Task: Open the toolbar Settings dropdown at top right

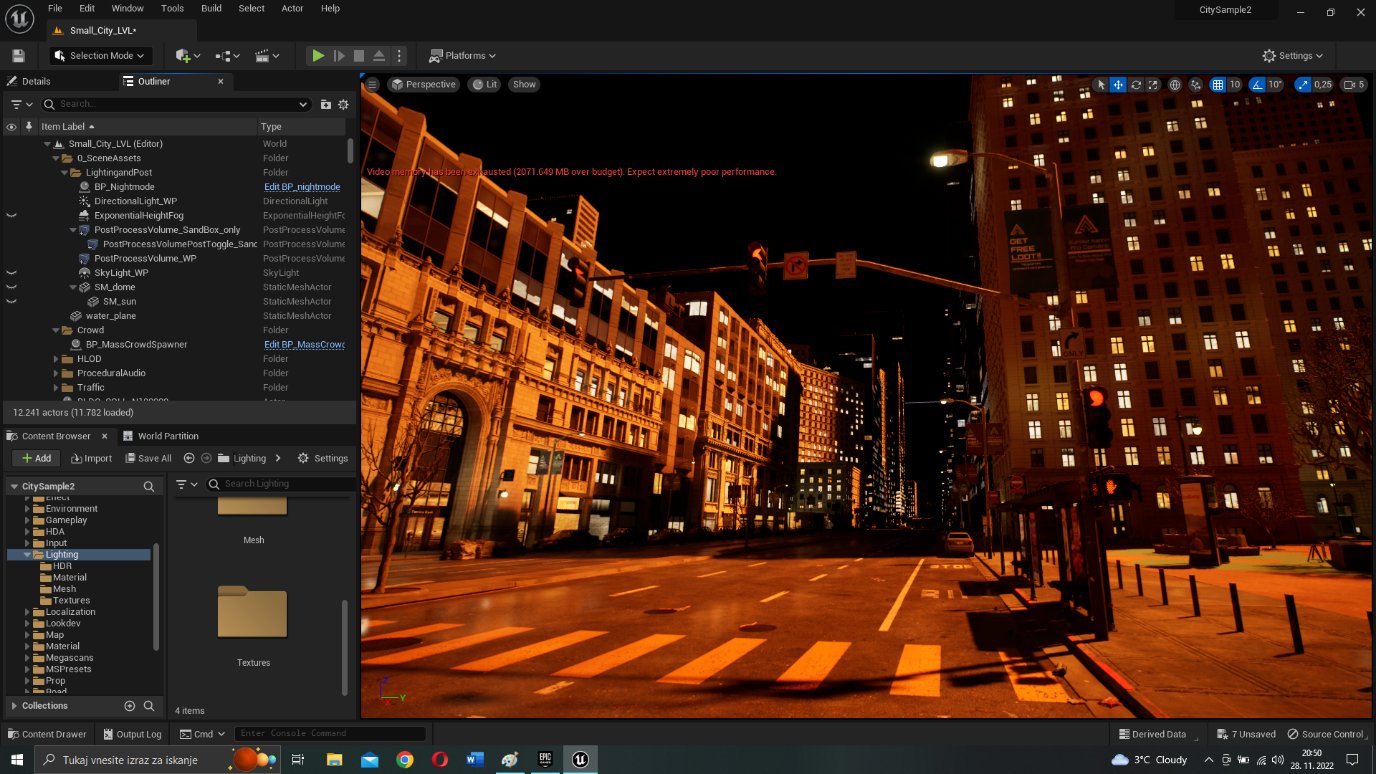Action: coord(1292,56)
